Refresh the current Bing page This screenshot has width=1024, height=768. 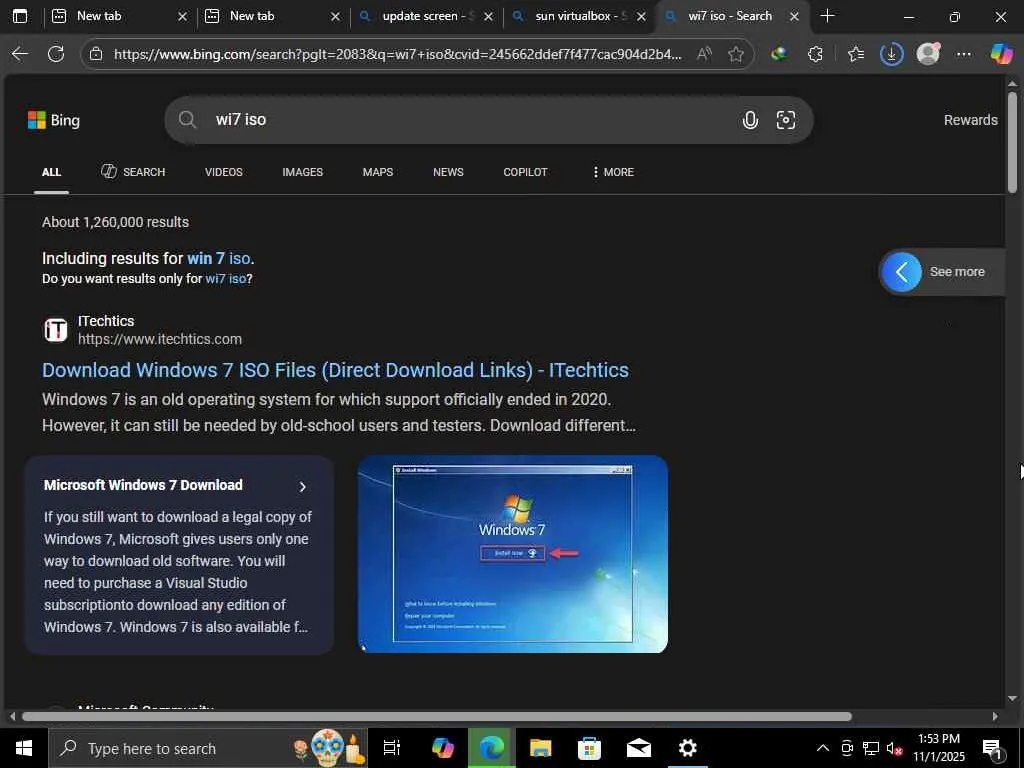[56, 54]
